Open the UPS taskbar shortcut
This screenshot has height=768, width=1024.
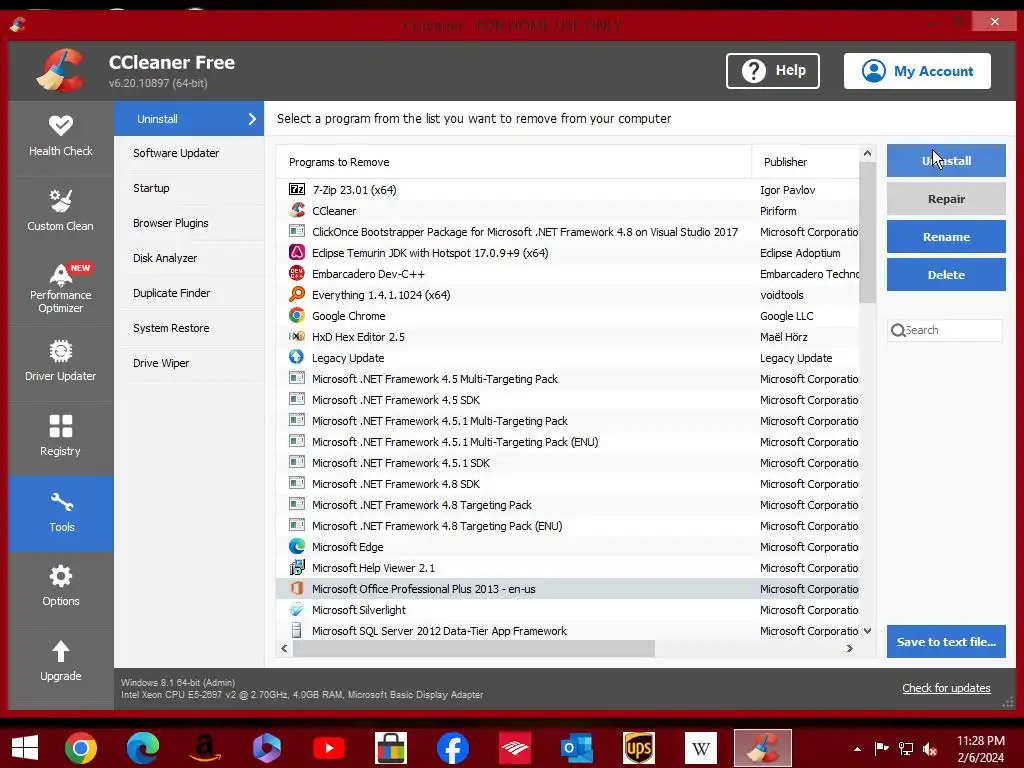tap(639, 748)
